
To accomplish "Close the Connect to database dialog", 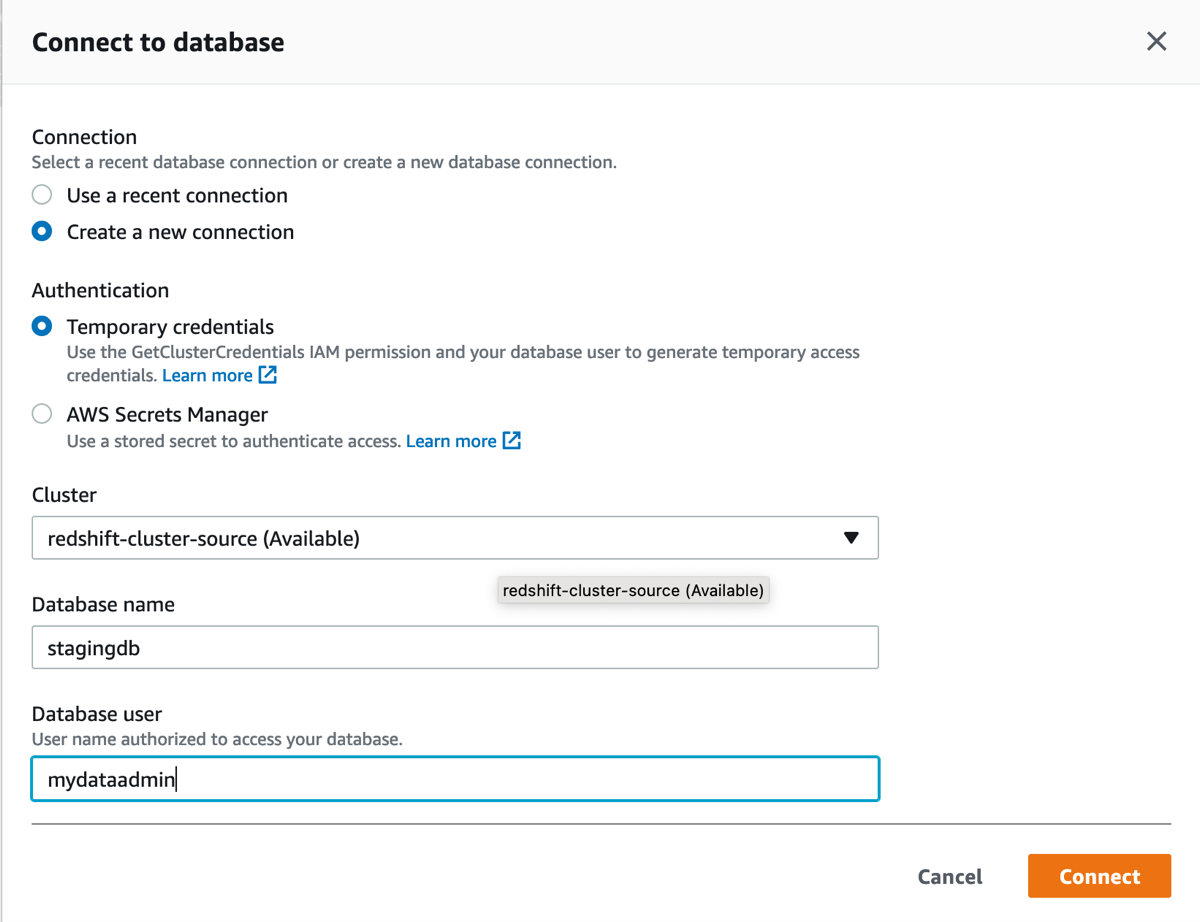I will point(1156,41).
